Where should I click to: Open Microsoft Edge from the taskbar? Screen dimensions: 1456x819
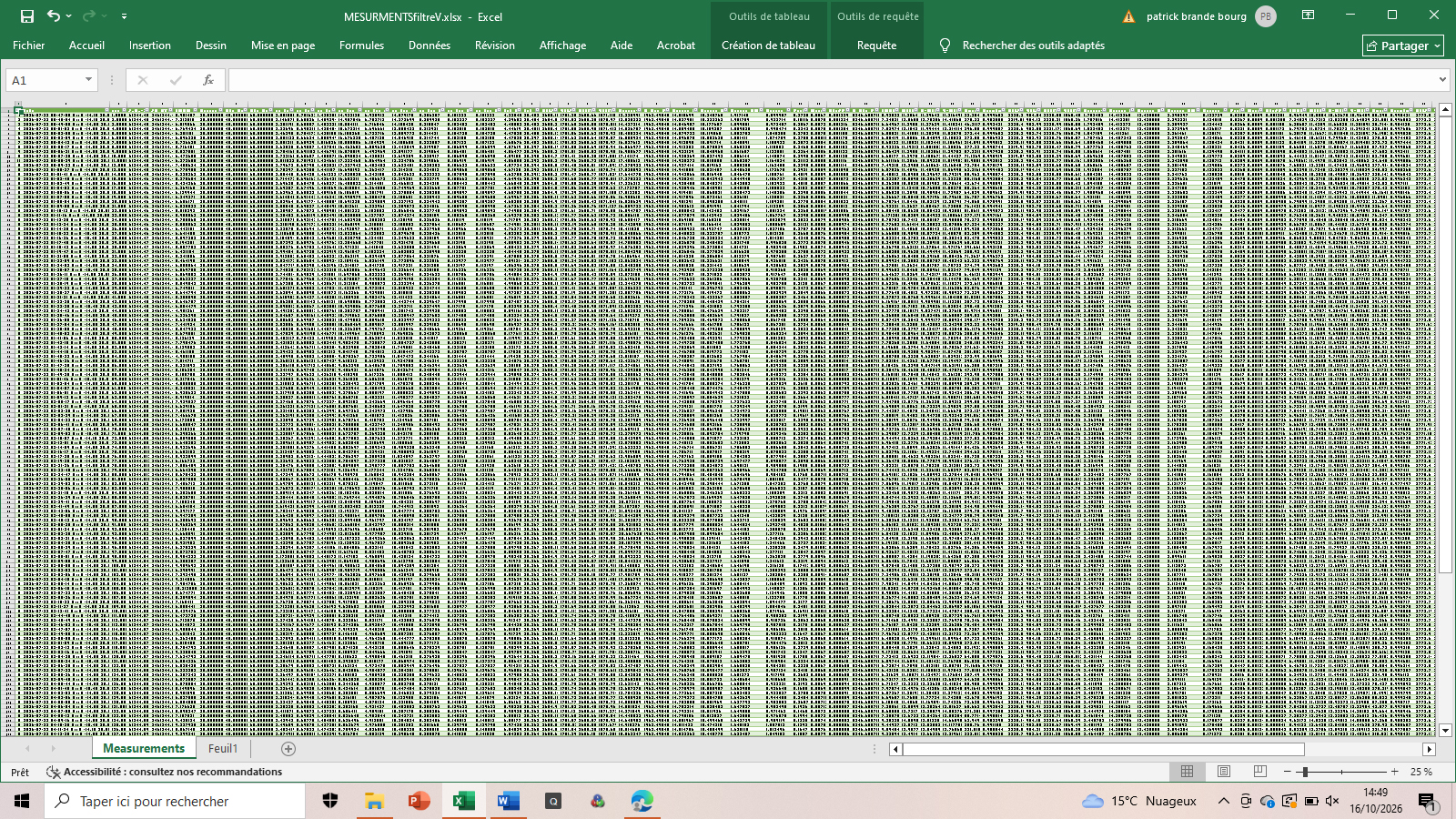642,801
